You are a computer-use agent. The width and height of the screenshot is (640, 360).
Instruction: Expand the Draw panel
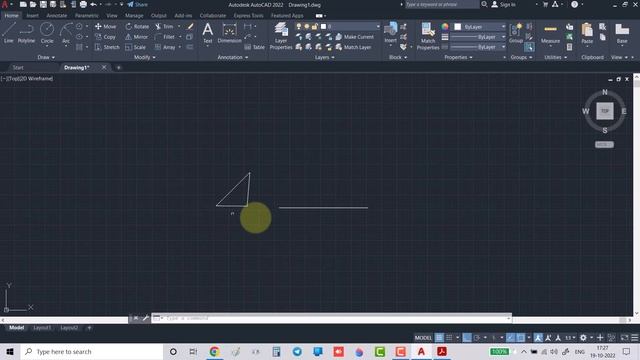46,58
